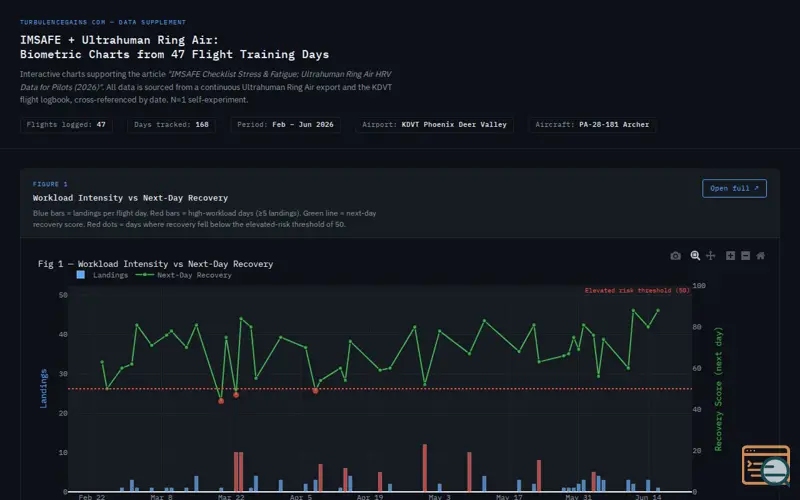Open the floating terminal assistant widget icon
This screenshot has width=800, height=500.
(x=766, y=465)
